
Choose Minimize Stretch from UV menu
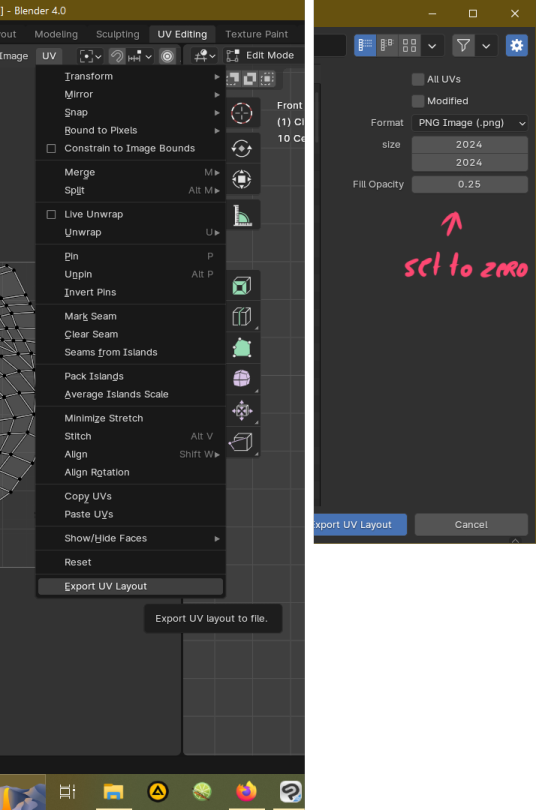pyautogui.click(x=131, y=418)
